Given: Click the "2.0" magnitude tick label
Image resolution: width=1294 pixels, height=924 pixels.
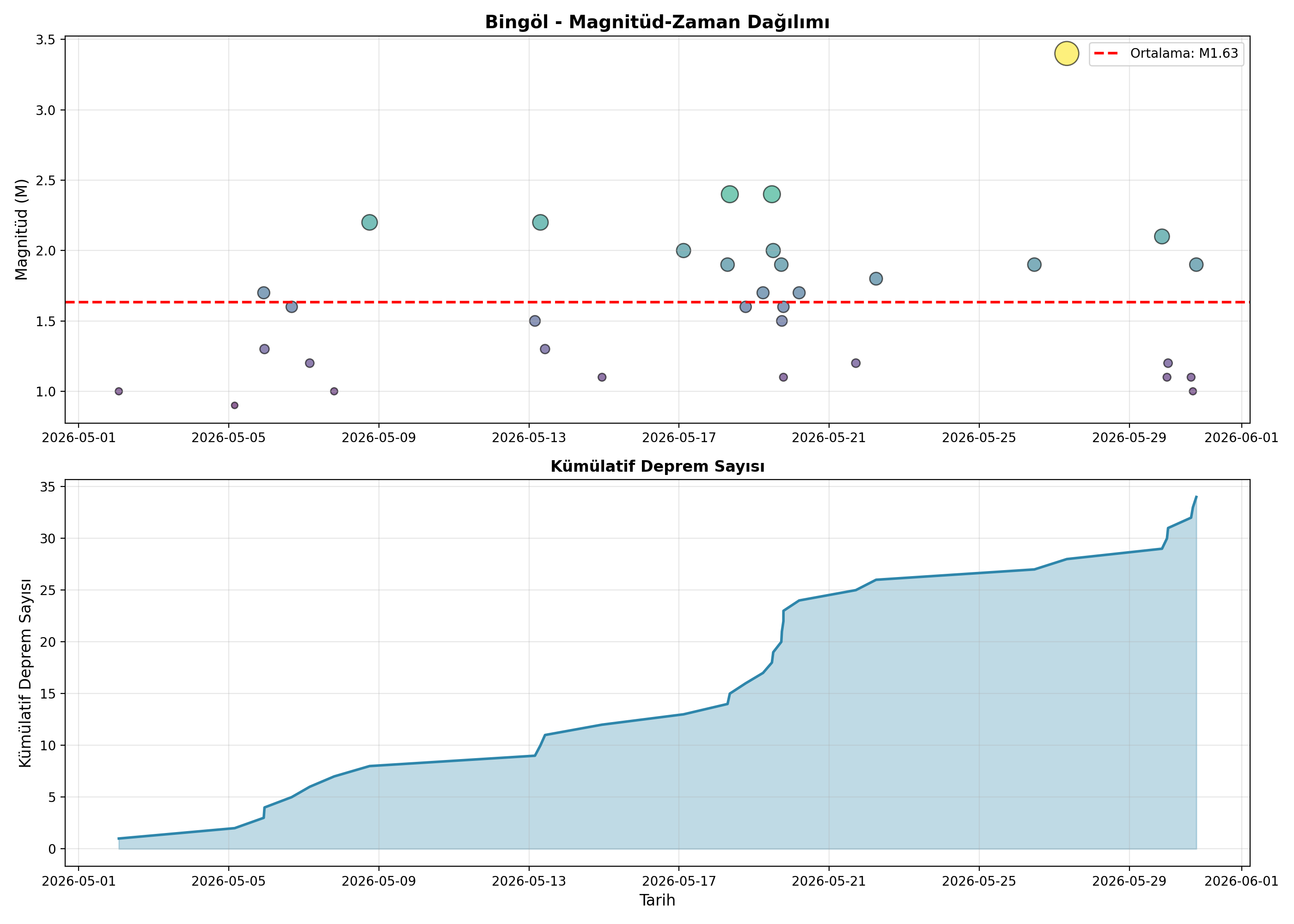Looking at the screenshot, I should pos(46,251).
